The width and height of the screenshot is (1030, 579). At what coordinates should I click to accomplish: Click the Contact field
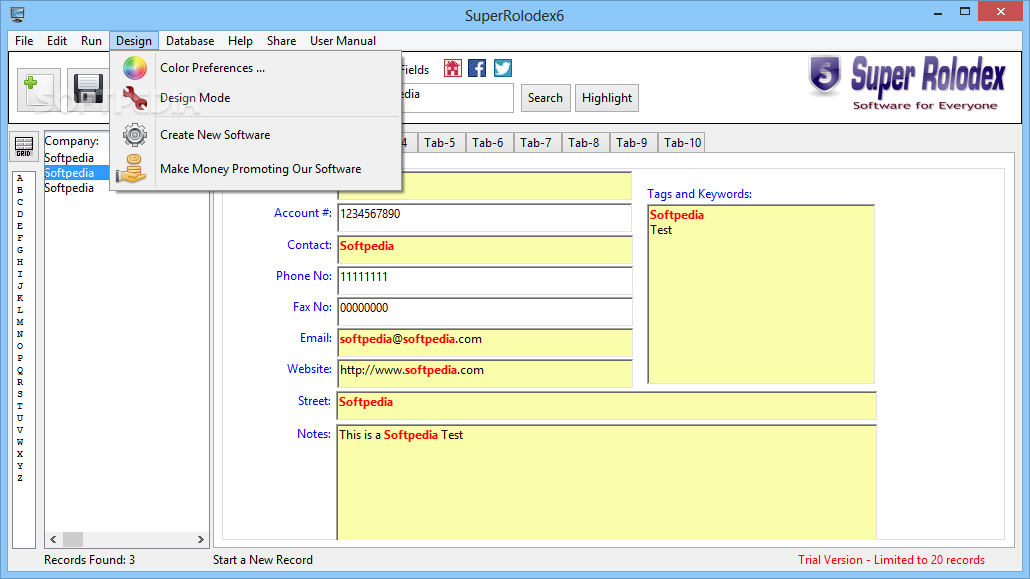coord(485,250)
